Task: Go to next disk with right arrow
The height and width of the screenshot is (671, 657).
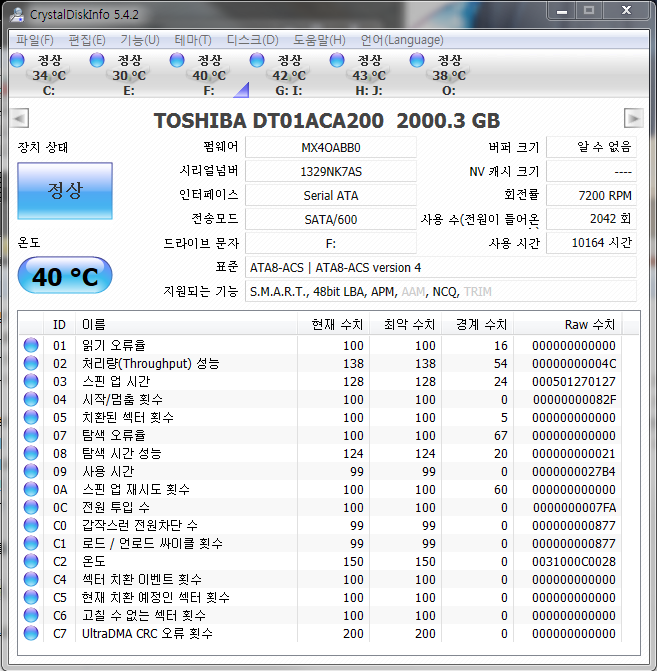Action: [x=632, y=119]
